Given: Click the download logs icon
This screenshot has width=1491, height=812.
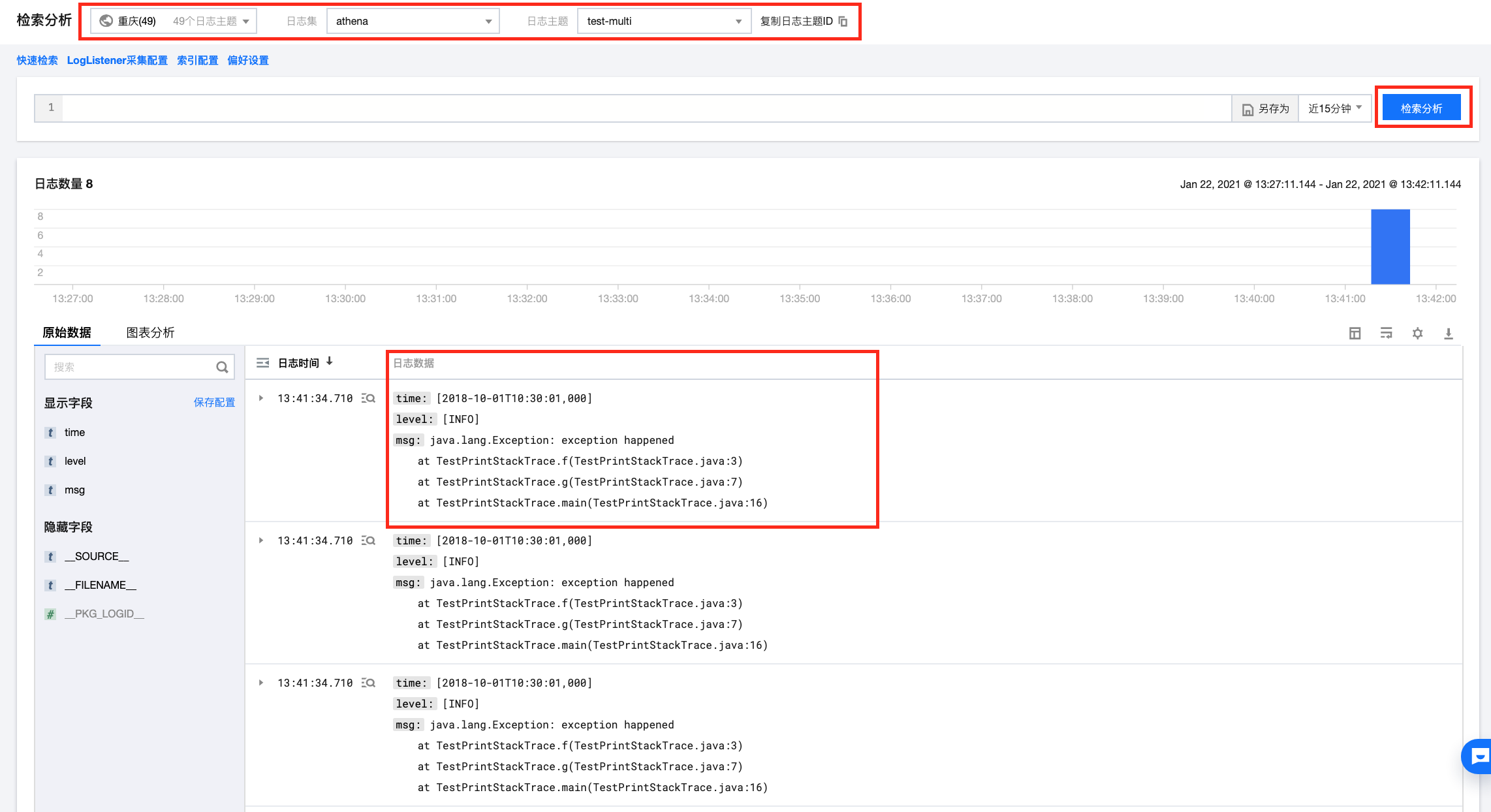Looking at the screenshot, I should [1448, 334].
